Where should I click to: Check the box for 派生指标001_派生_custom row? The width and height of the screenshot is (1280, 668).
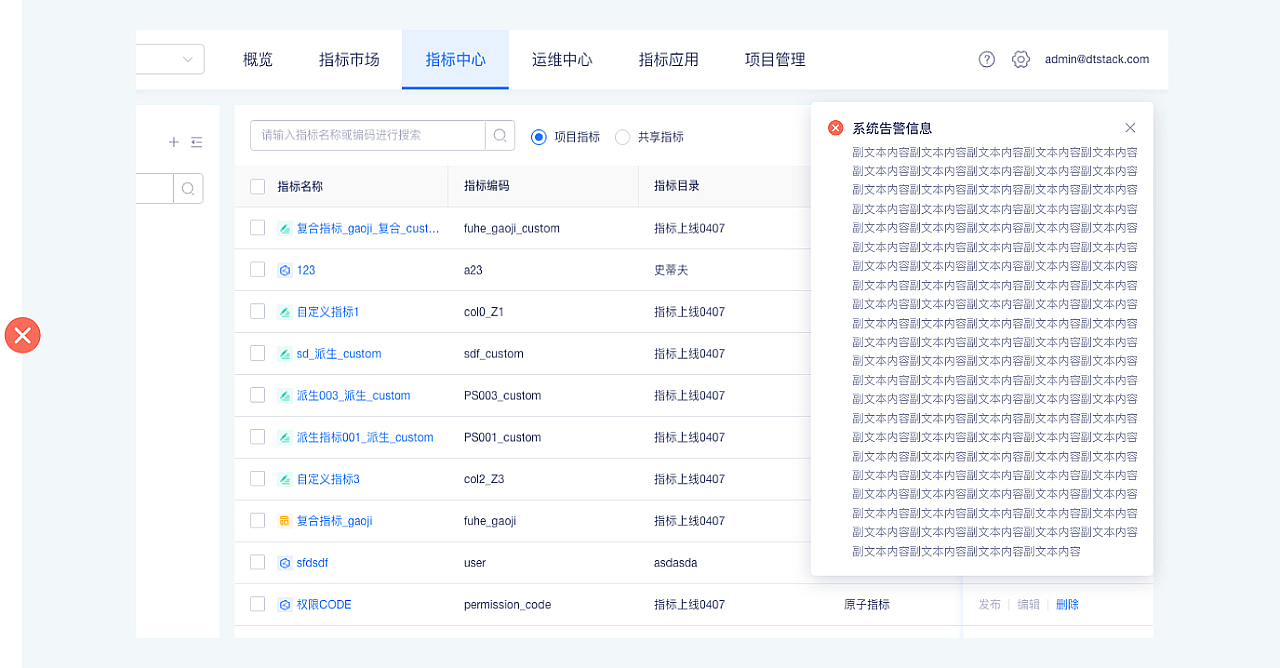pos(258,437)
